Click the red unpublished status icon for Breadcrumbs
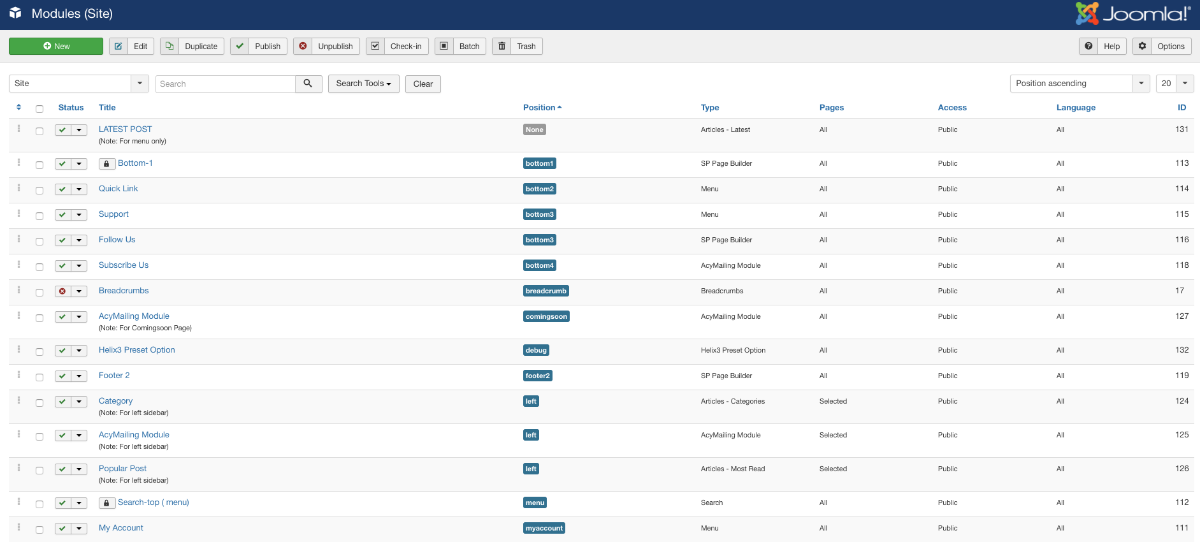Screen dimensions: 1200x542 tap(62, 291)
